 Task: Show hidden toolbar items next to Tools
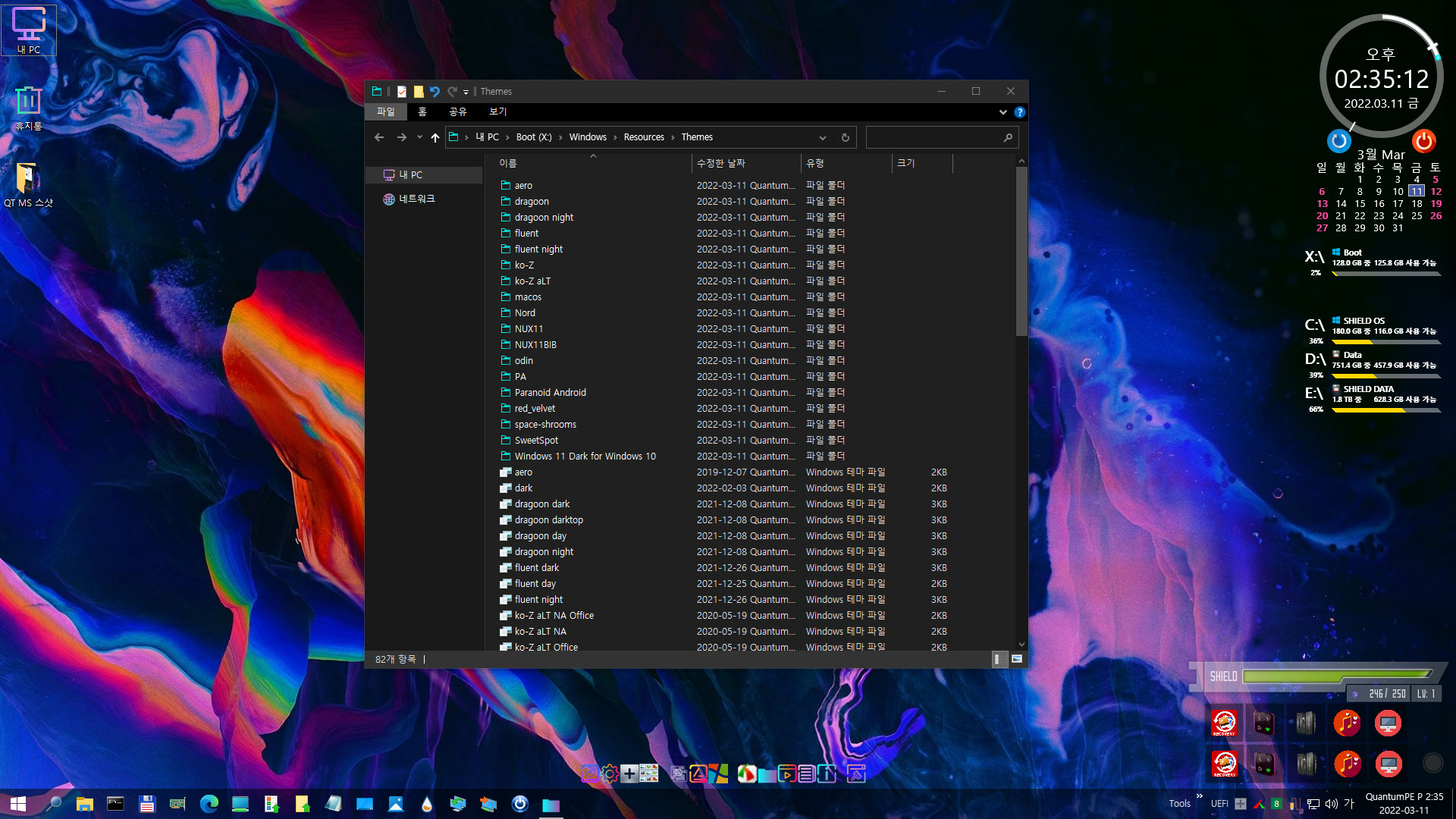coord(1199,796)
